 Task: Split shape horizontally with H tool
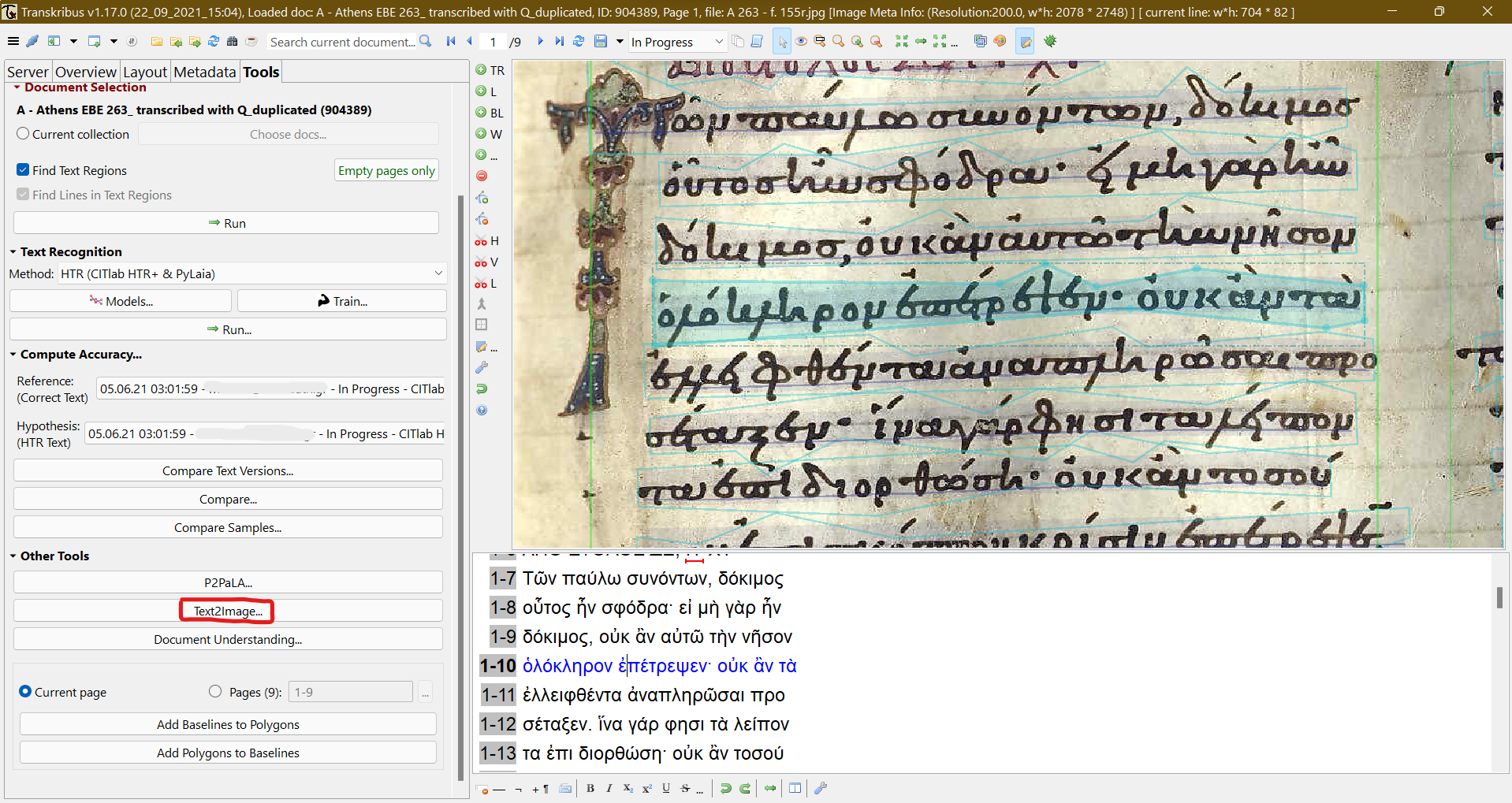486,240
